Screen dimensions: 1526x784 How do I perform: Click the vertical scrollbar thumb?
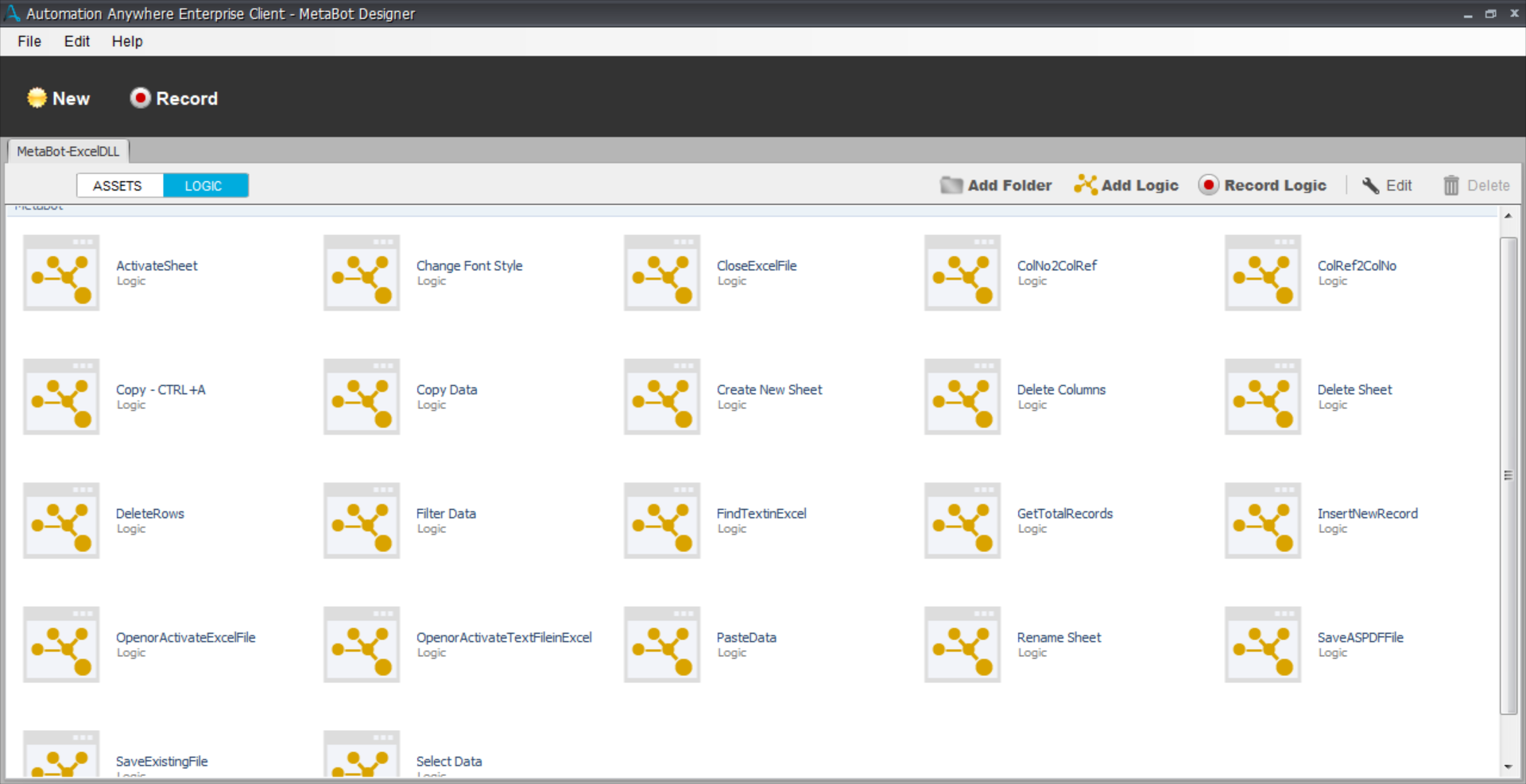coord(1508,475)
